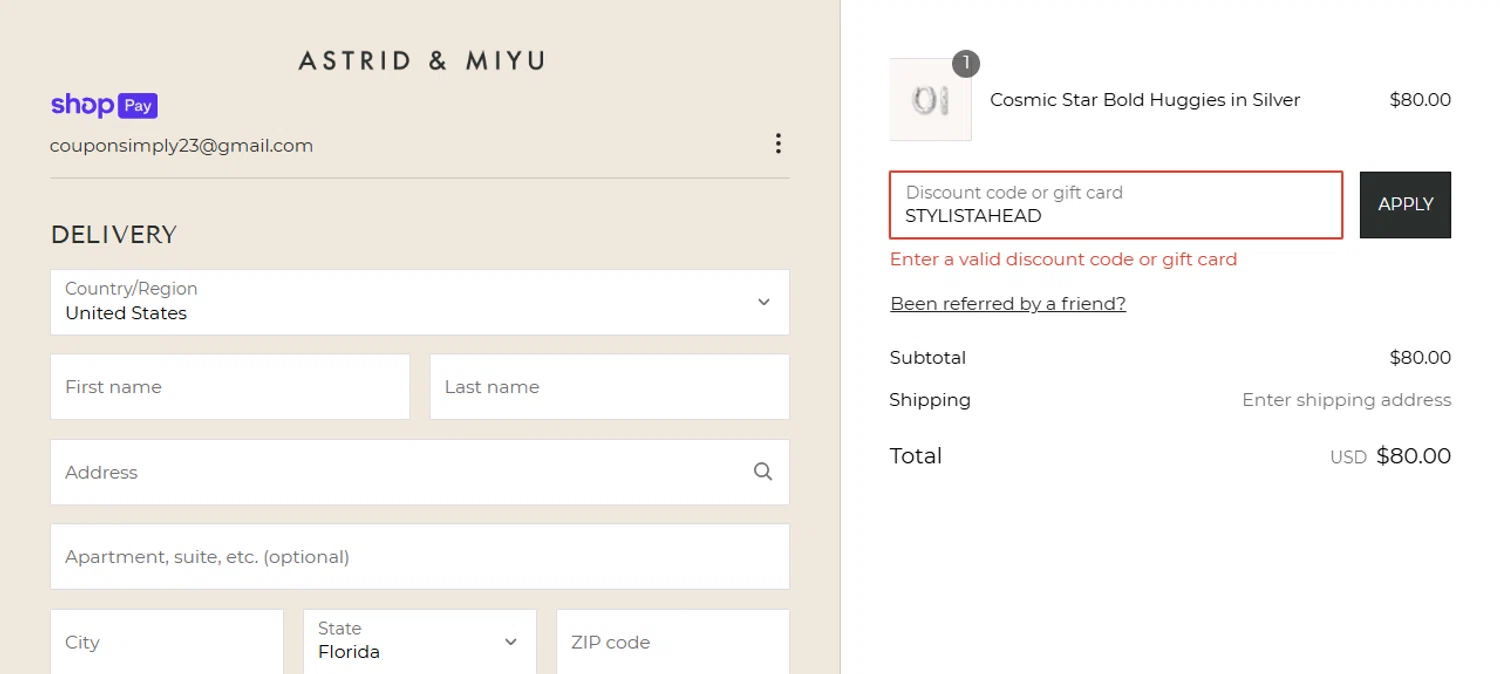Screen dimensions: 1500x674
Task: Open the three-dot account options menu
Action: tap(778, 144)
